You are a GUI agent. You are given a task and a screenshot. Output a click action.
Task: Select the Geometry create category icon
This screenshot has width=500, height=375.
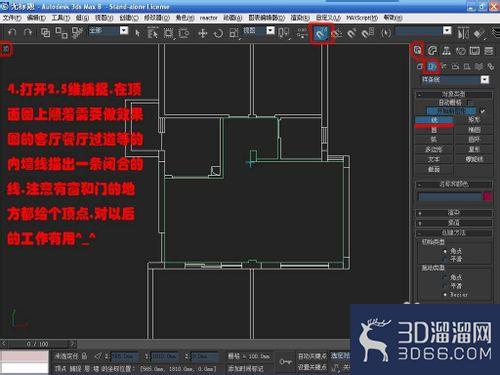click(420, 67)
